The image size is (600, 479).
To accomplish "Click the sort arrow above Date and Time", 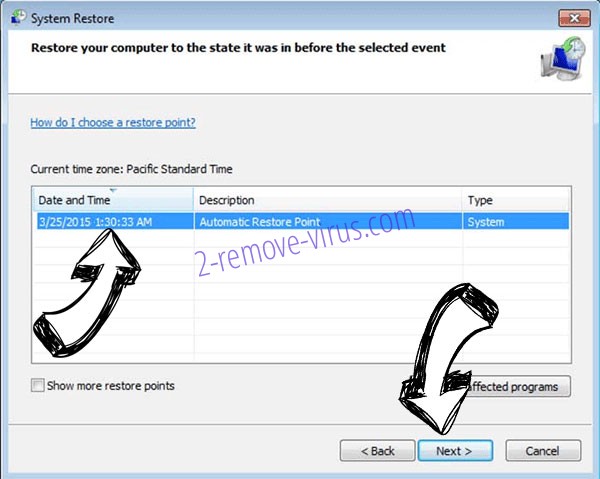I will [113, 190].
